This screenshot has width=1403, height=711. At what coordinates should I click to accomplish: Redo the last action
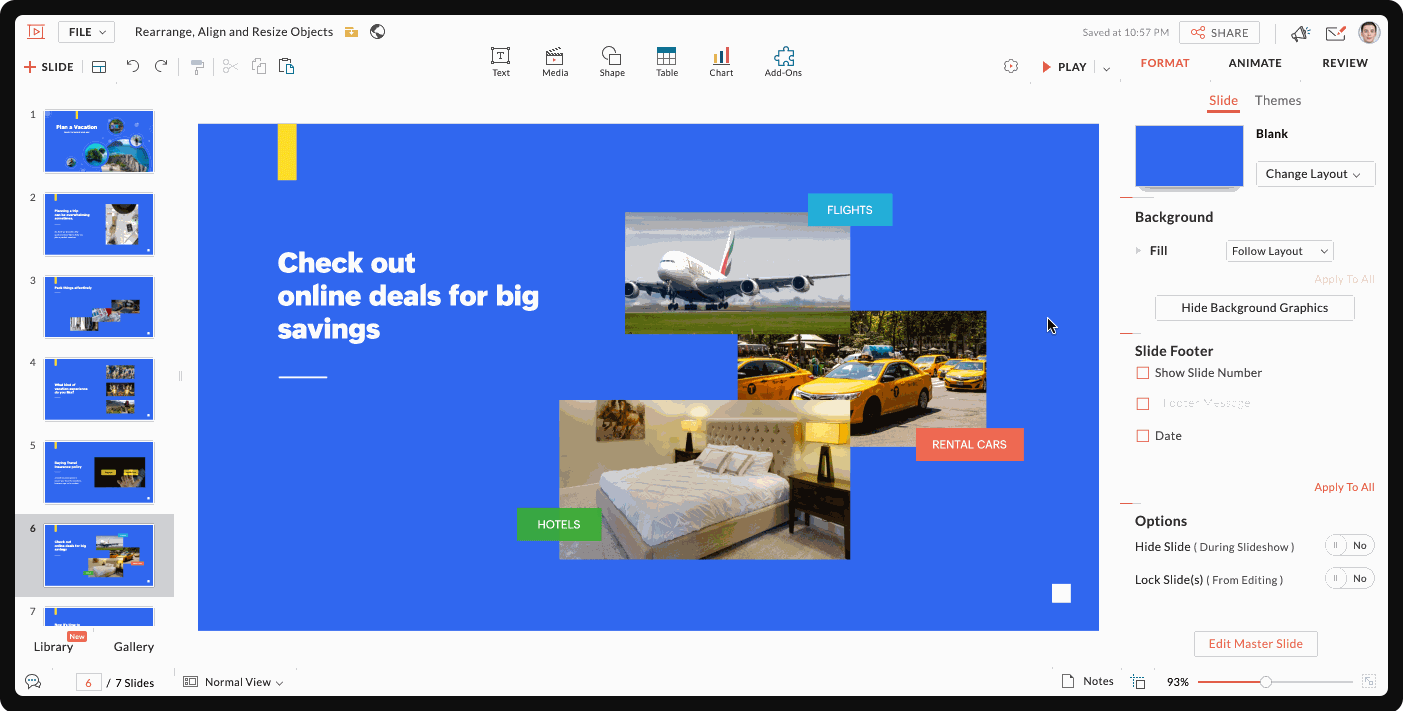tap(161, 66)
